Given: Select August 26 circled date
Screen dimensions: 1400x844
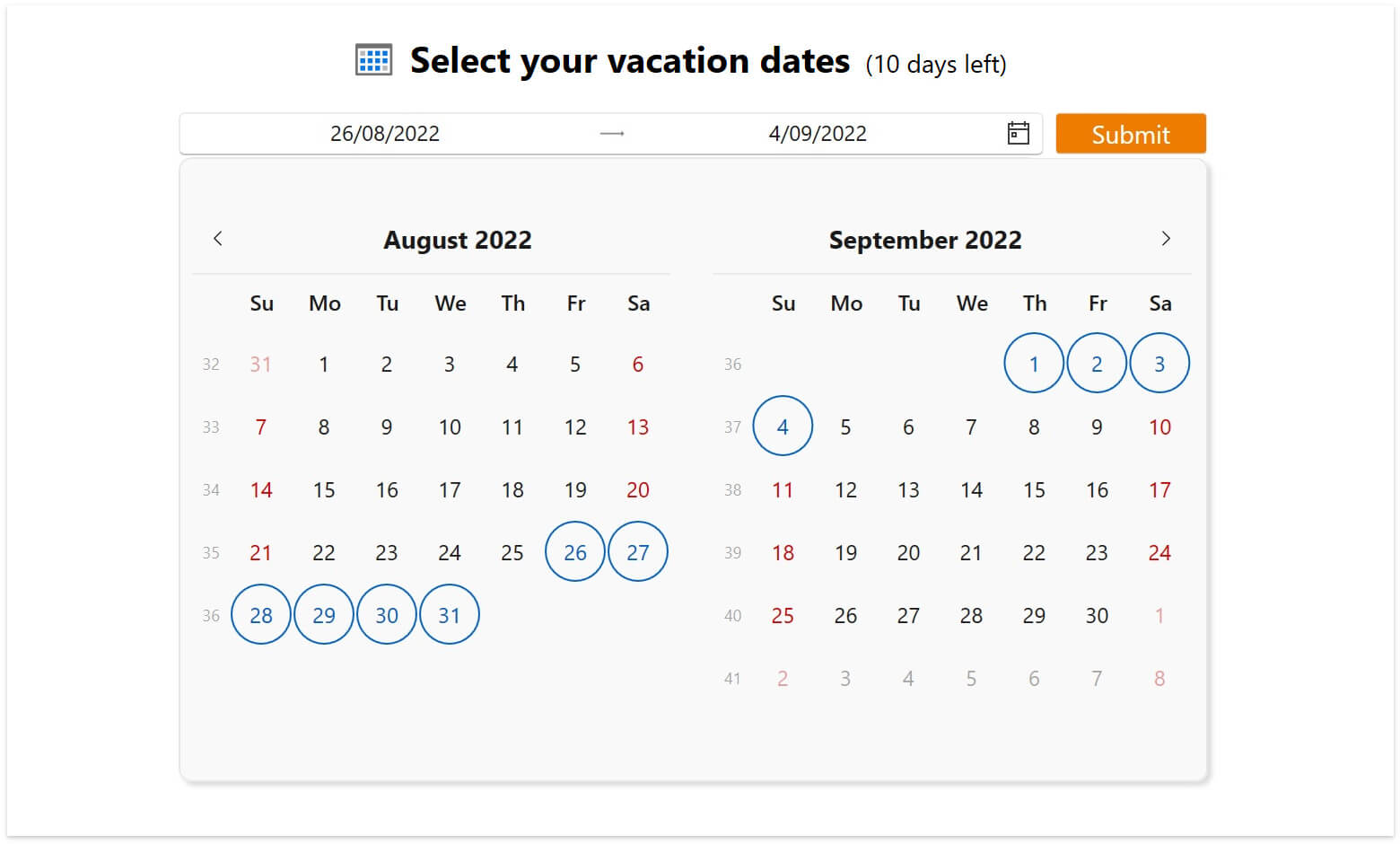Looking at the screenshot, I should point(575,552).
